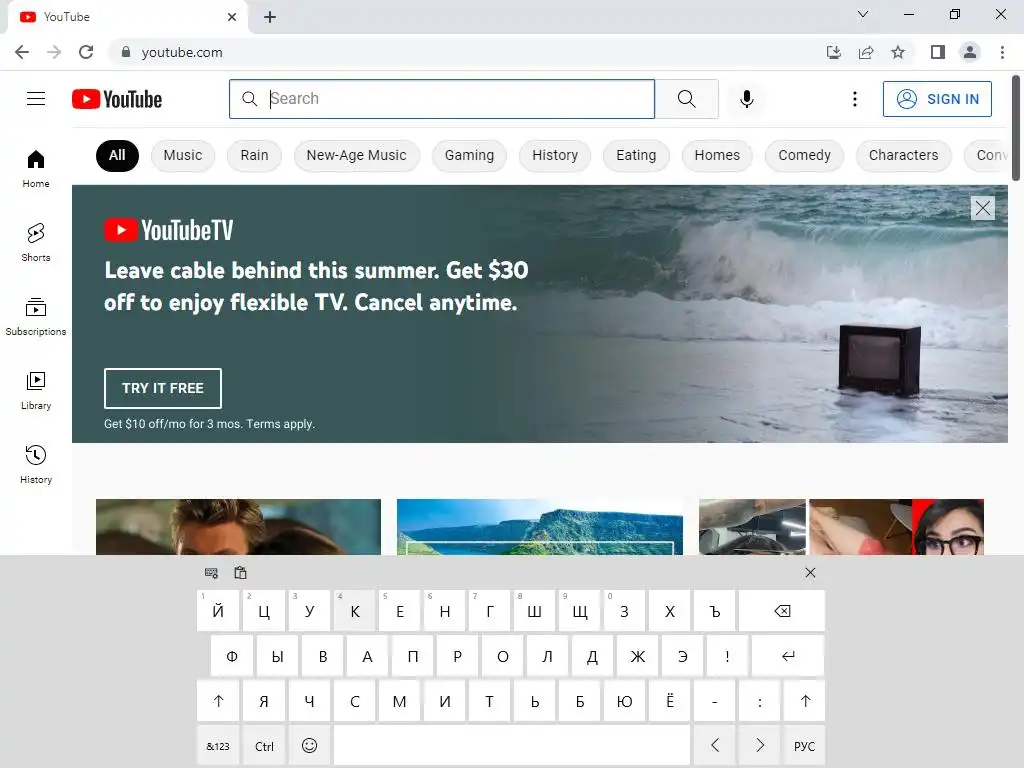Go to Home in the sidebar
This screenshot has height=768, width=1024.
36,168
